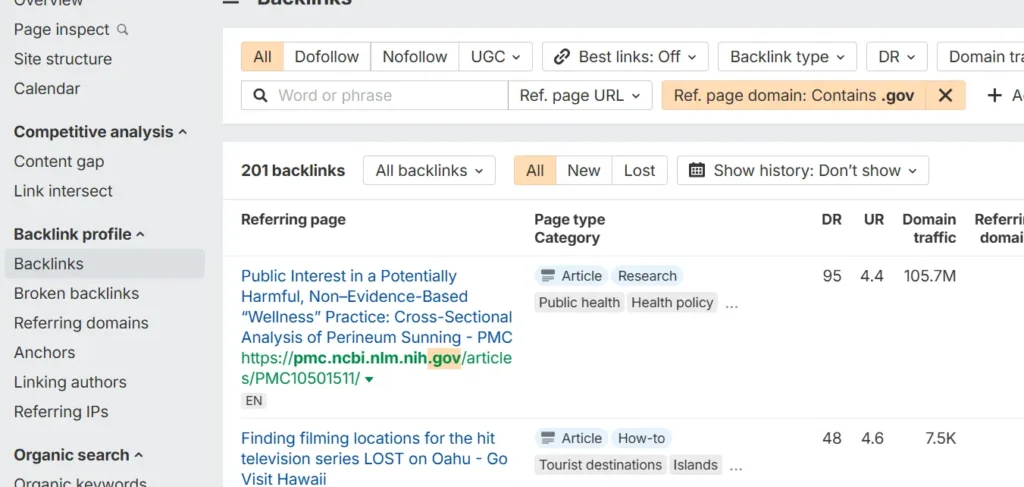Viewport: 1024px width, 487px height.
Task: Open Broken backlinks in sidebar
Action: point(76,294)
